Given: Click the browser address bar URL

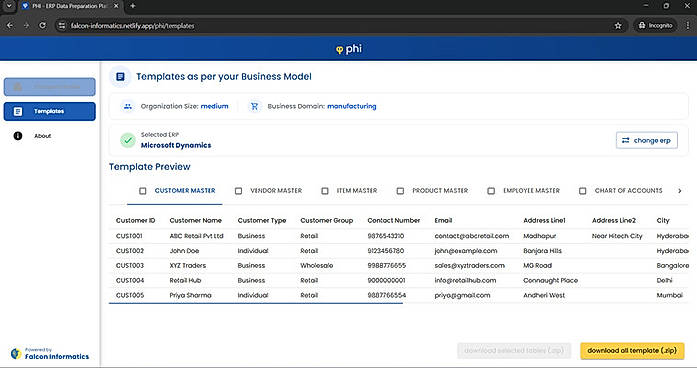Looking at the screenshot, I should pyautogui.click(x=132, y=26).
